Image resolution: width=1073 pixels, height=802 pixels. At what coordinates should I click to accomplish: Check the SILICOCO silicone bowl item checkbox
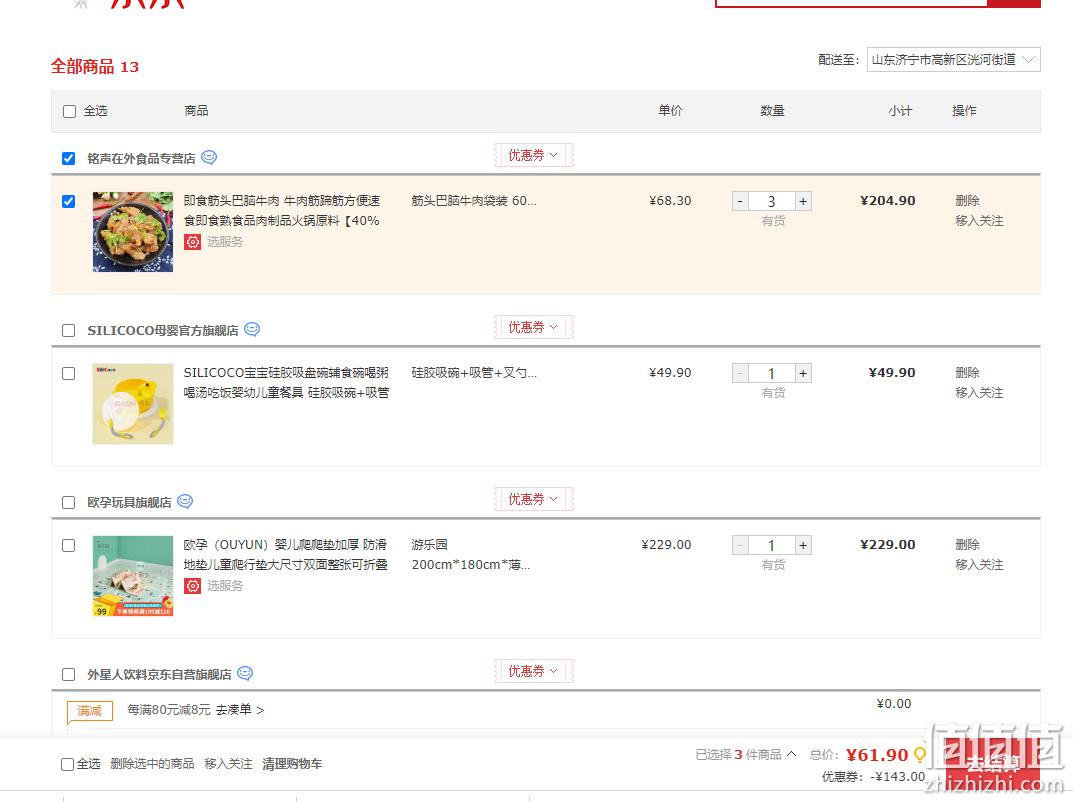pos(68,373)
